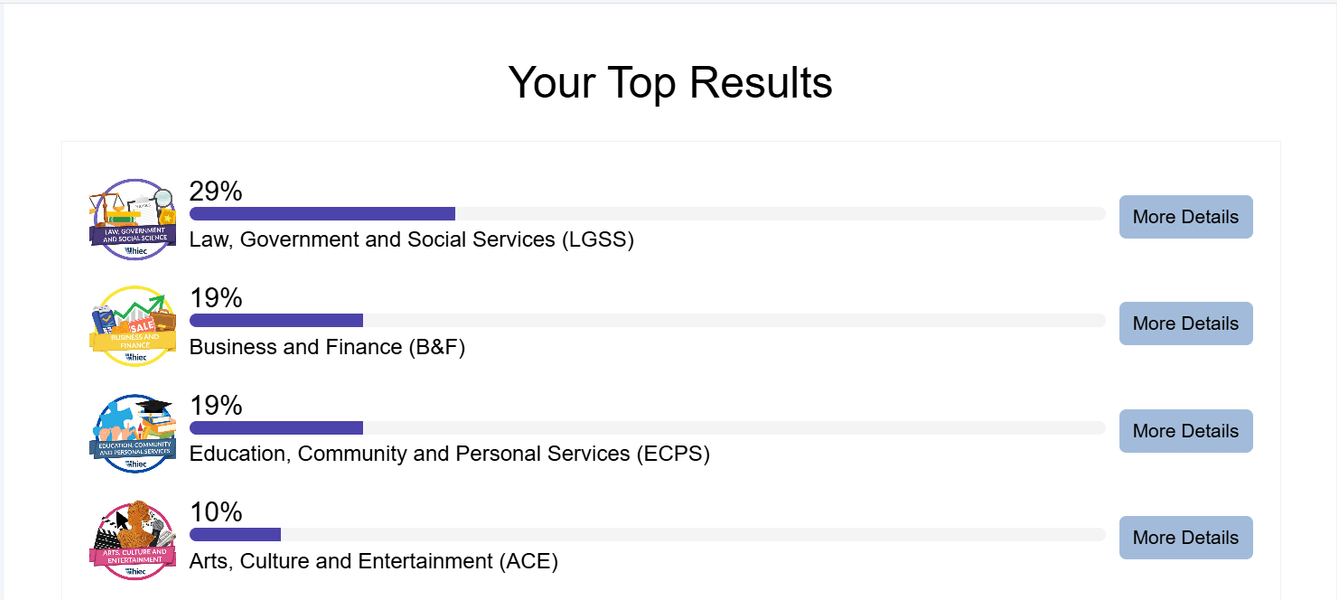Click the 10% progress bar for ACE
Image resolution: width=1337 pixels, height=600 pixels.
(647, 535)
